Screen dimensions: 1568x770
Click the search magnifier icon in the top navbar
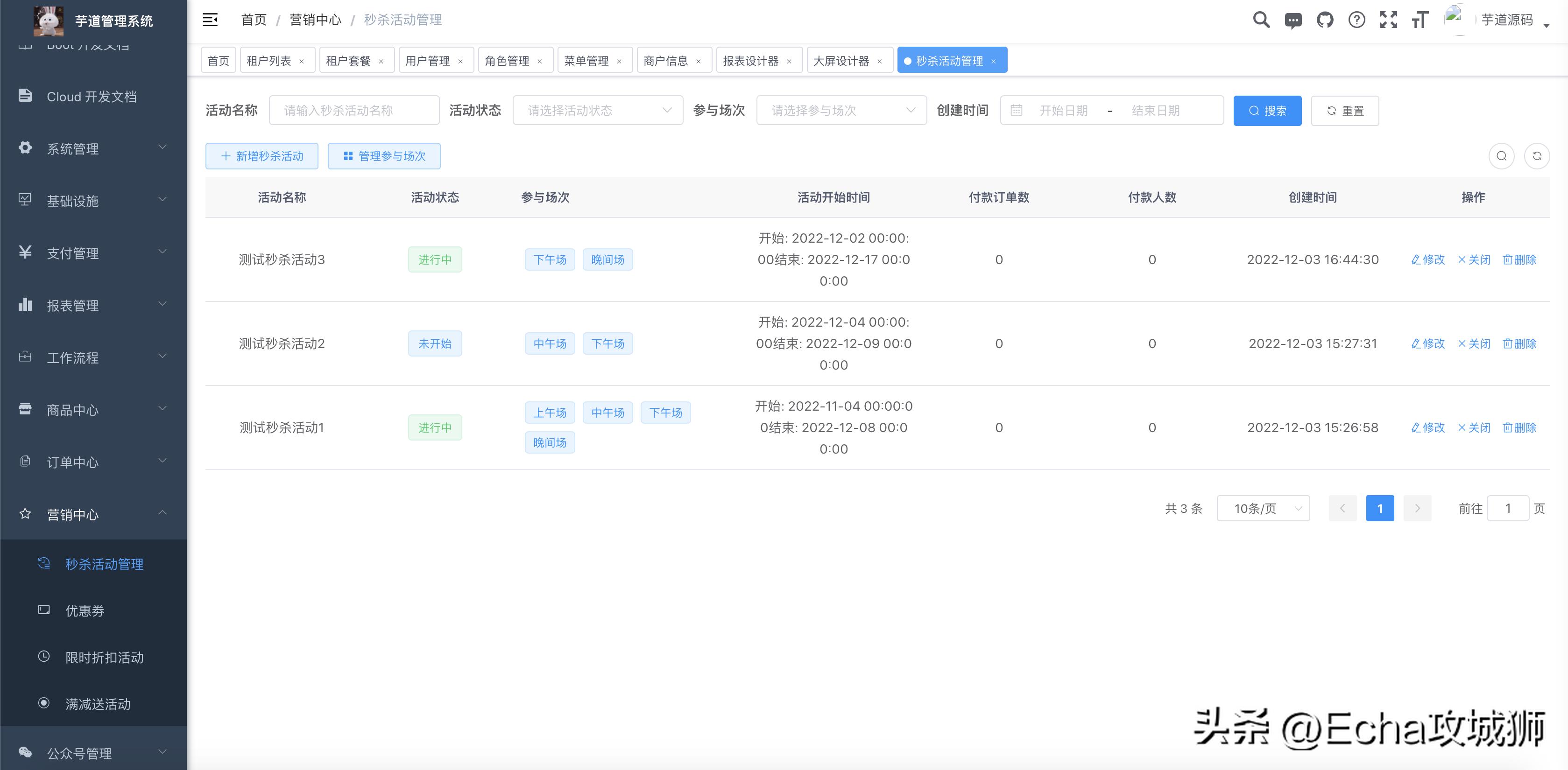1261,20
